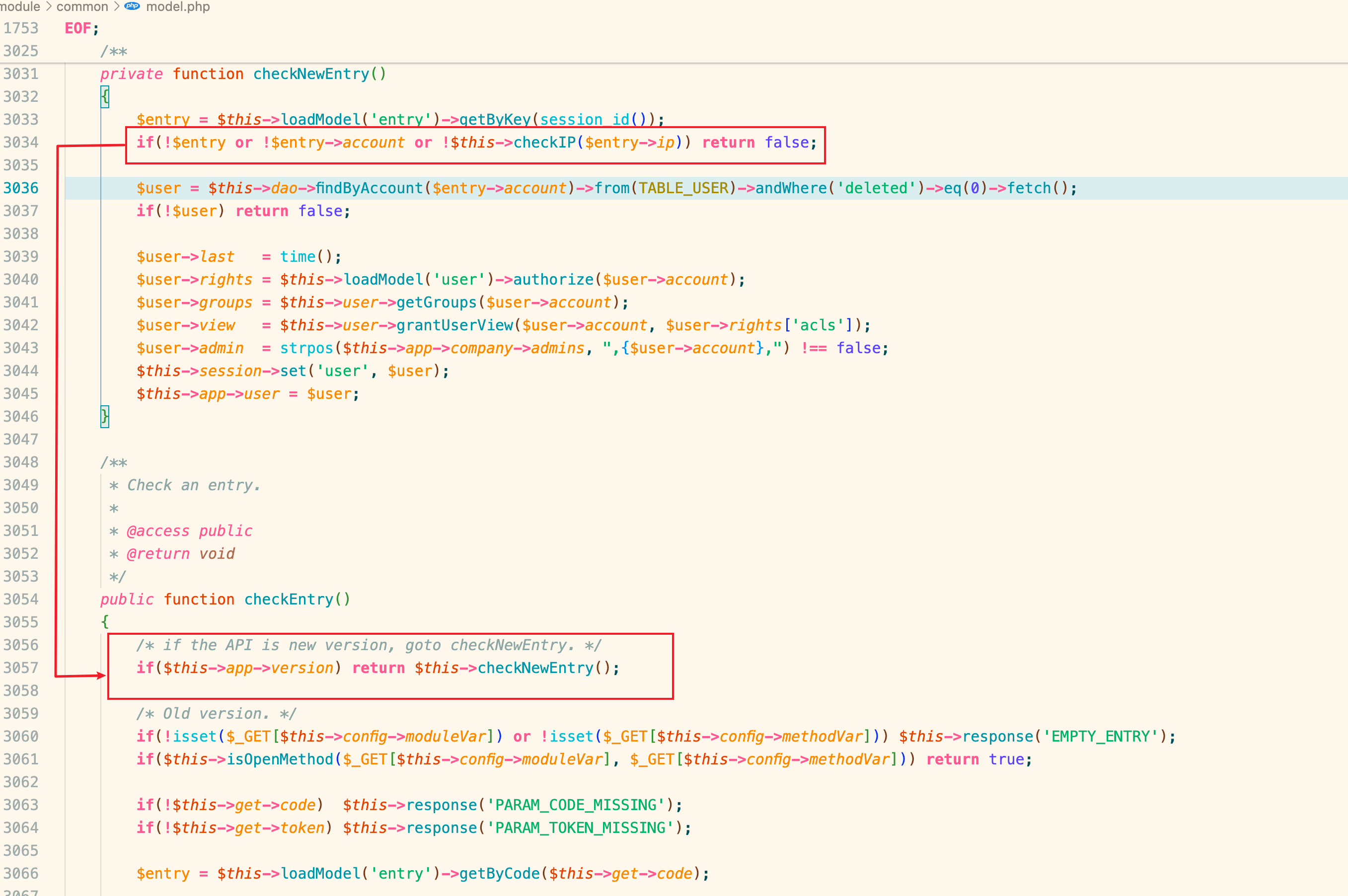
Task: Click 'PARAM_TOKEN_MISSING' string
Action: 580,828
